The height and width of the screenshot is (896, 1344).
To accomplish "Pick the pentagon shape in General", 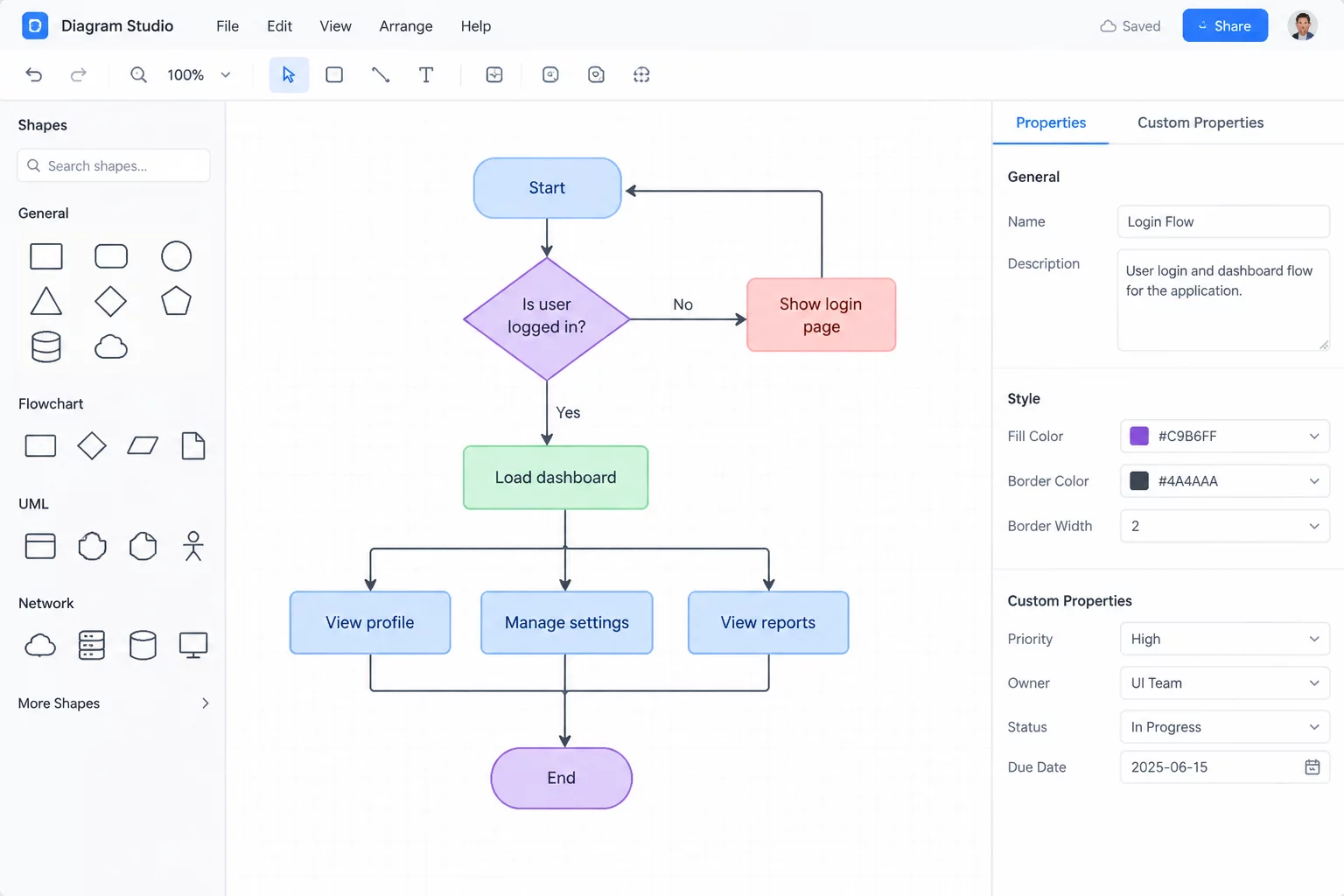I will tap(176, 301).
